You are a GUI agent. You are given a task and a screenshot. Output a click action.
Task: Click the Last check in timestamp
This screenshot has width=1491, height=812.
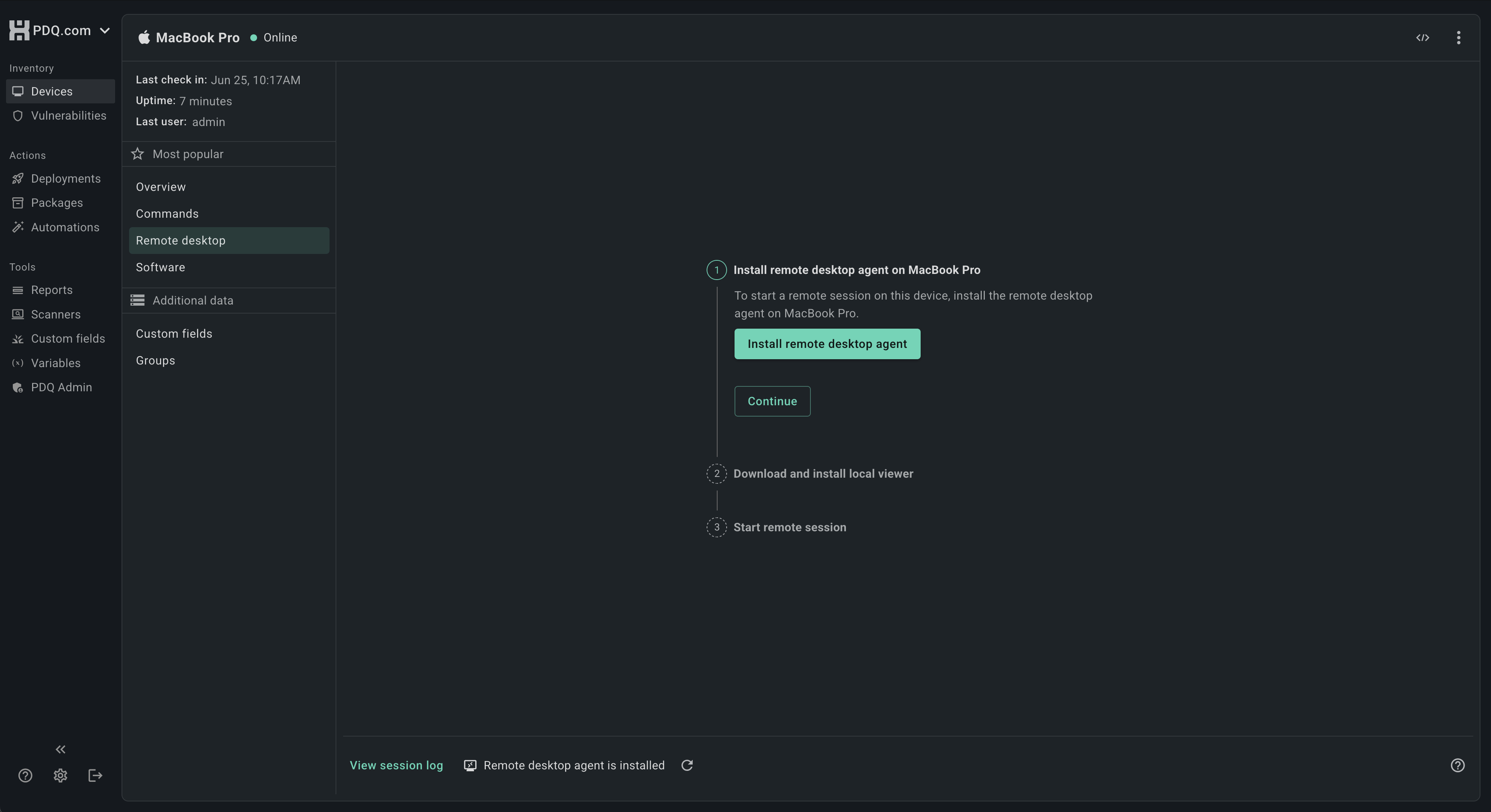click(255, 80)
